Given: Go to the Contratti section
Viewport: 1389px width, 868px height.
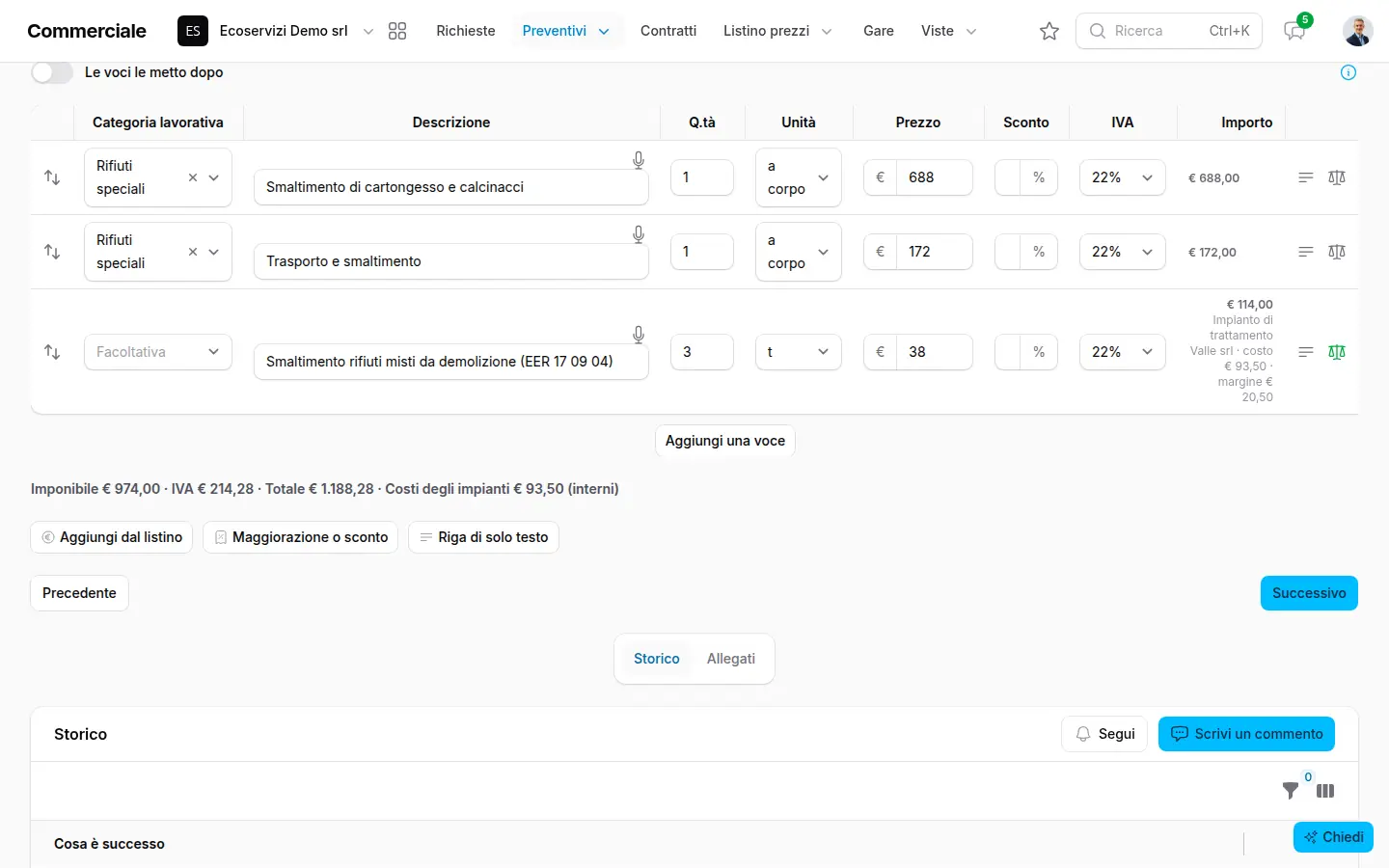Looking at the screenshot, I should [668, 31].
